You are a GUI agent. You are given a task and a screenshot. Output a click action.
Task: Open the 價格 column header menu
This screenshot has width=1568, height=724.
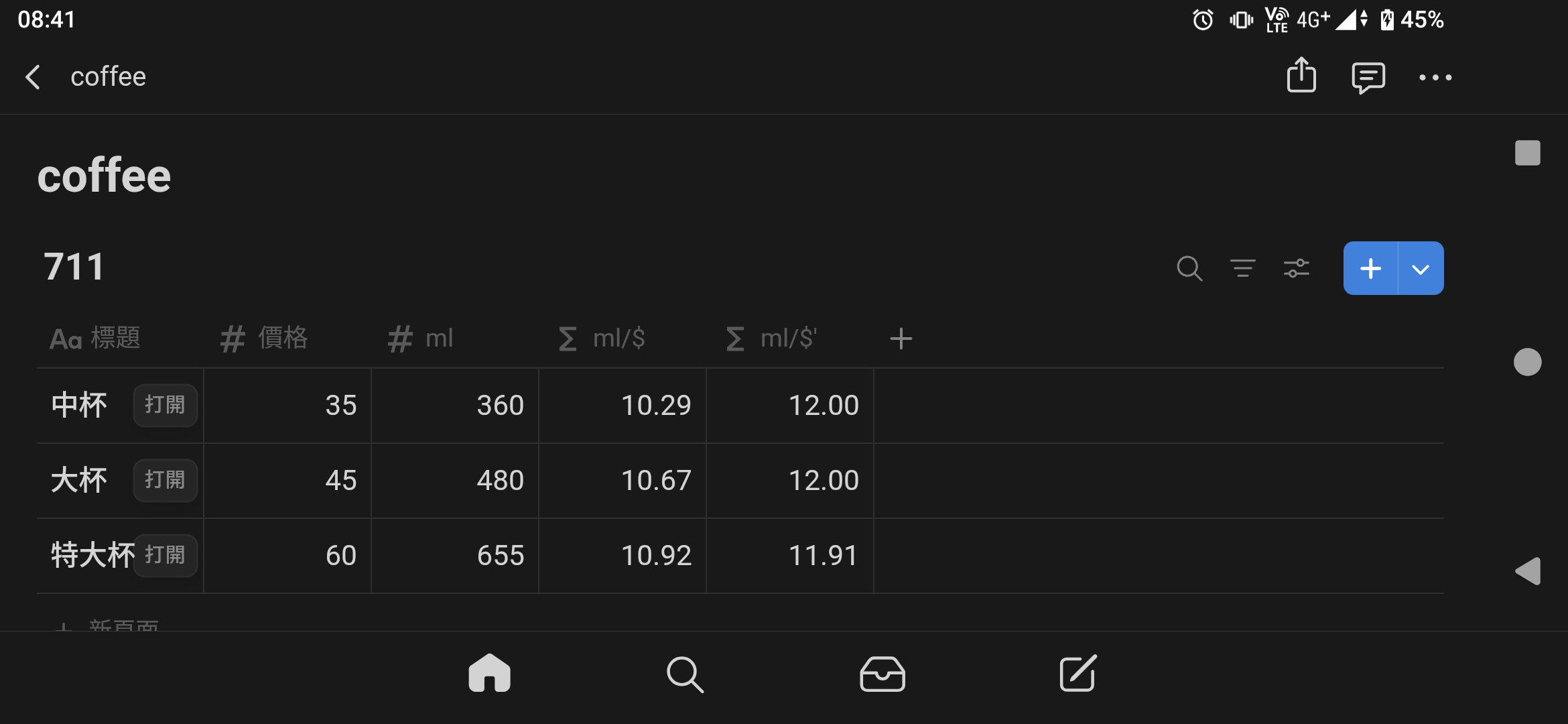pos(265,339)
